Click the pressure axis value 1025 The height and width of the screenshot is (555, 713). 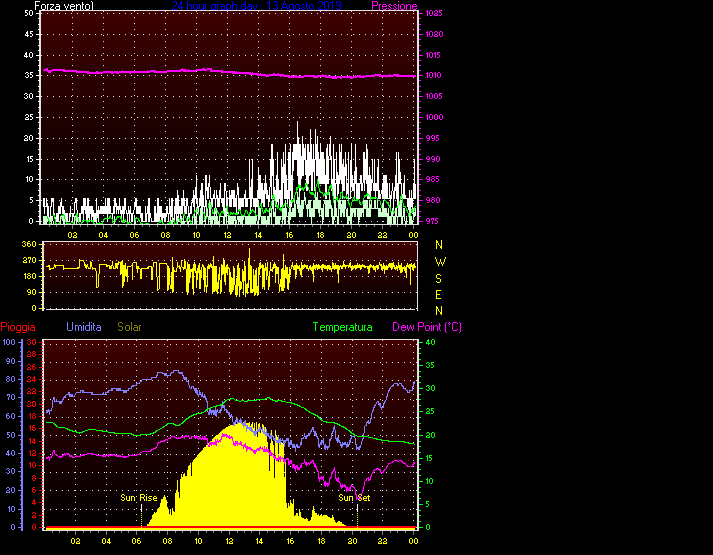434,13
